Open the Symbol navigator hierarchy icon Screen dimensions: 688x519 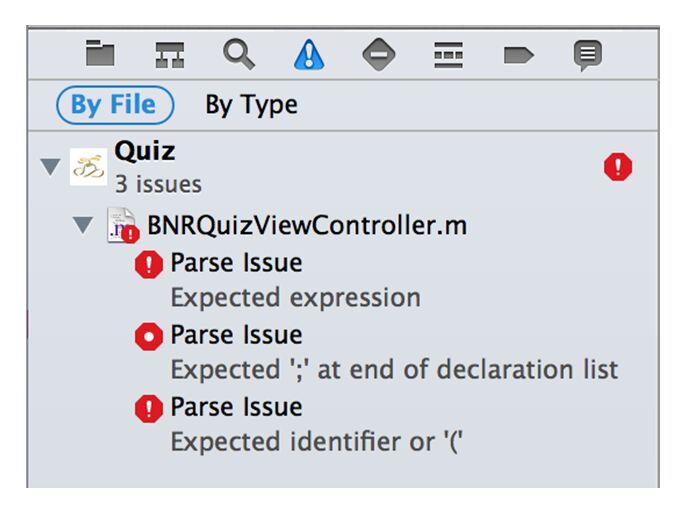tap(170, 55)
